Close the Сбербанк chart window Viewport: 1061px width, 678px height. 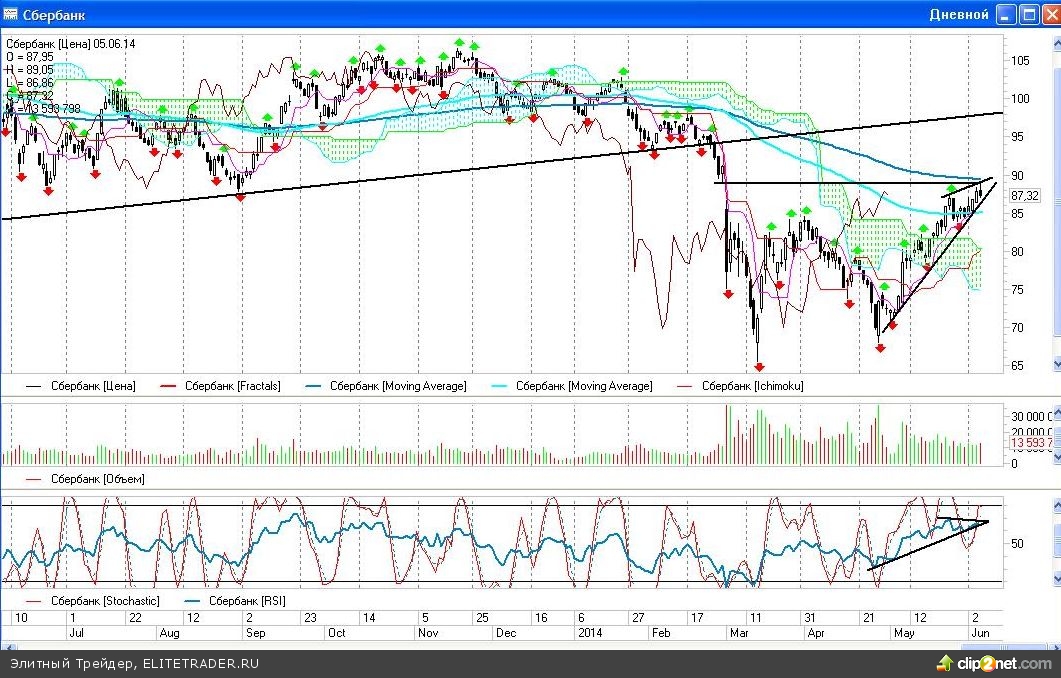coord(1047,14)
